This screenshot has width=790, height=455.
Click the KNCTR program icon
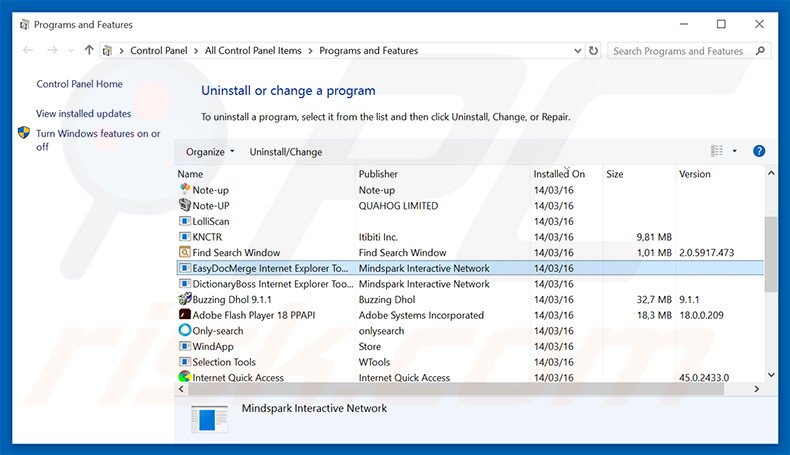click(x=185, y=236)
